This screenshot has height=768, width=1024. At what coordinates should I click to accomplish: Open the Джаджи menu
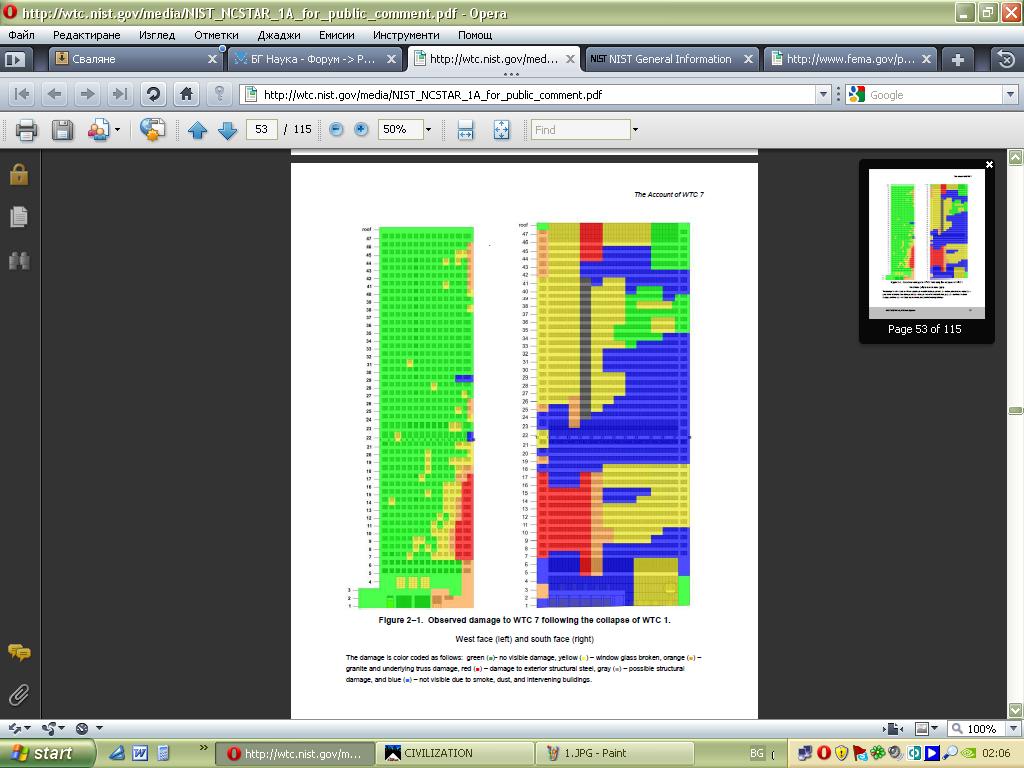(x=279, y=35)
